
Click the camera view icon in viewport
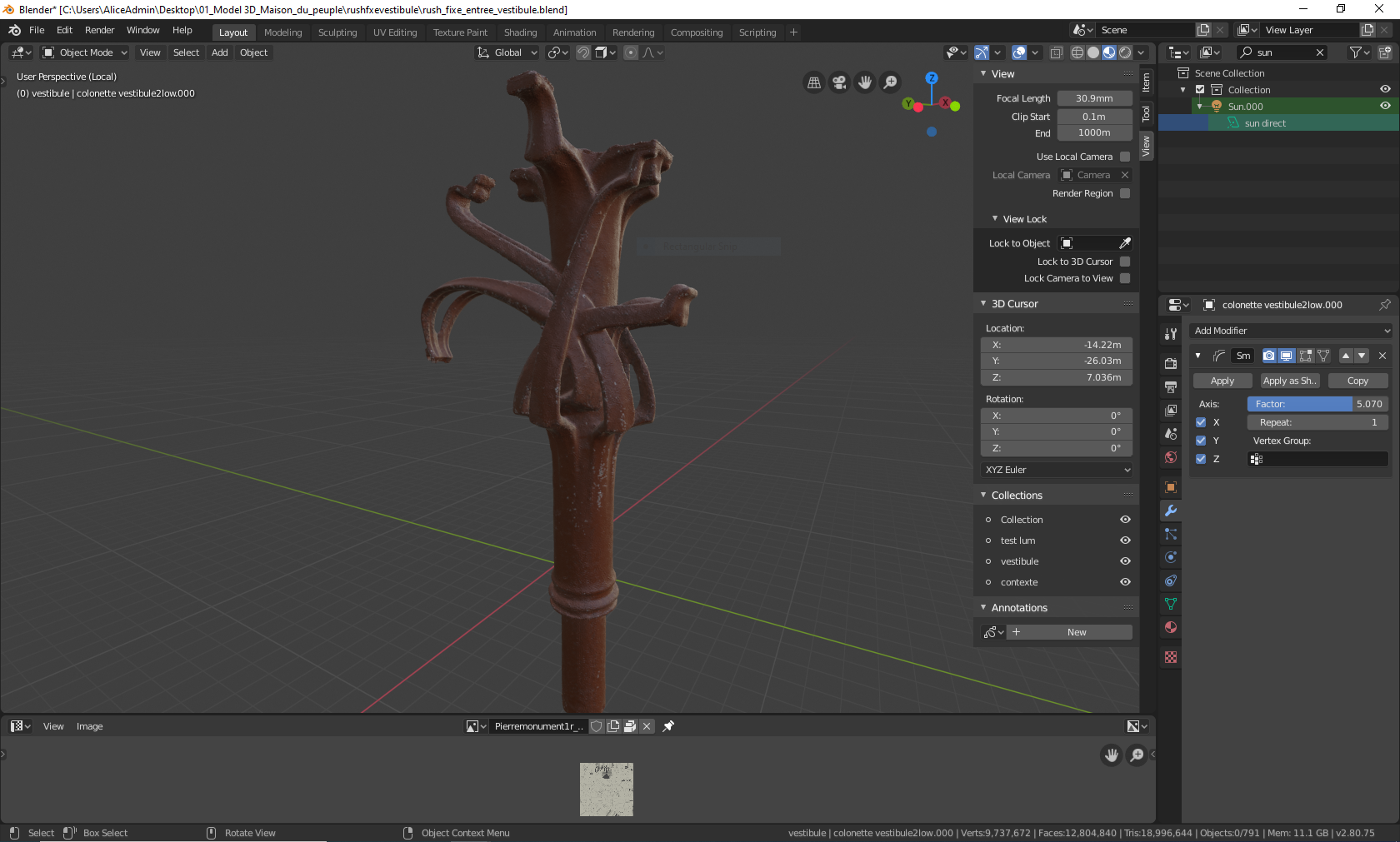[839, 82]
